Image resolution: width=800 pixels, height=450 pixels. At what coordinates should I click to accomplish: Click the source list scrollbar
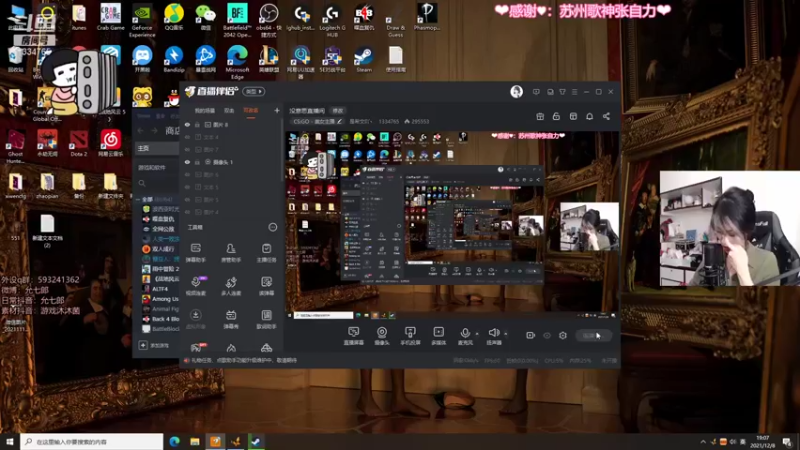pyautogui.click(x=281, y=148)
